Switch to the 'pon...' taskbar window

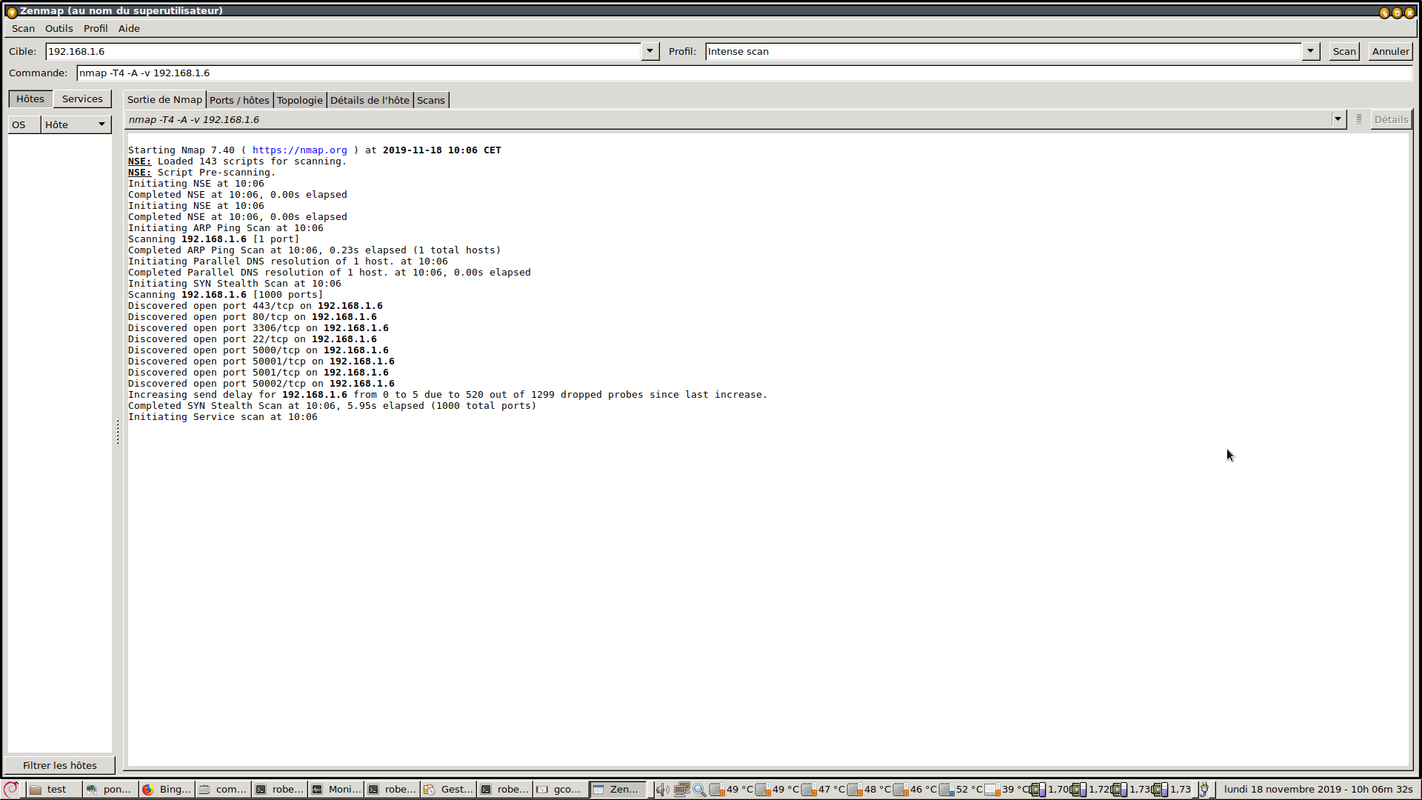[x=110, y=789]
